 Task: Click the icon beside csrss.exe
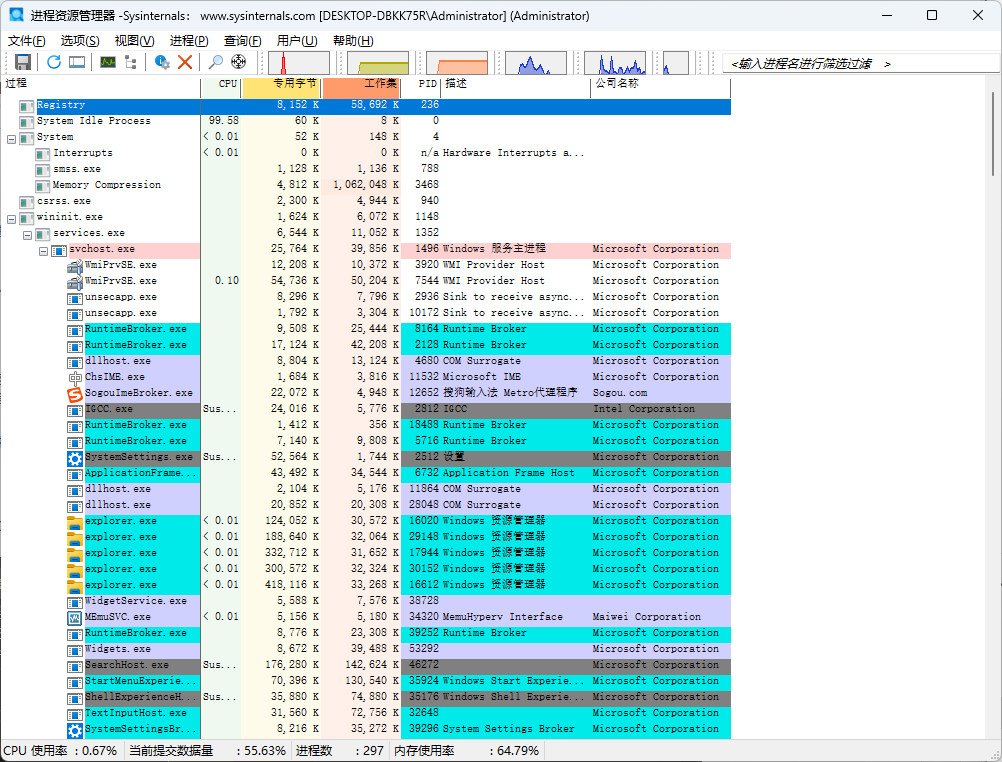[26, 201]
